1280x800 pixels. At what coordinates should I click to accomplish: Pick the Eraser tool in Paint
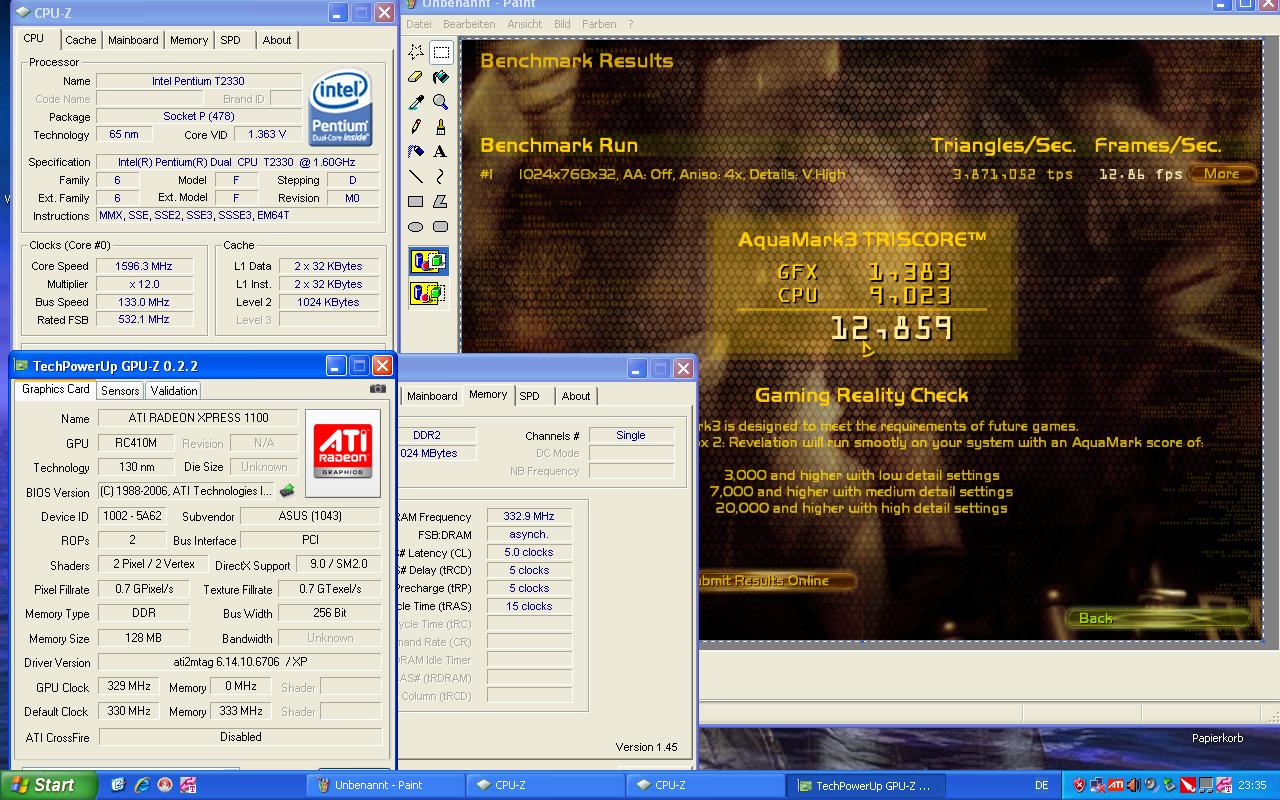point(416,77)
